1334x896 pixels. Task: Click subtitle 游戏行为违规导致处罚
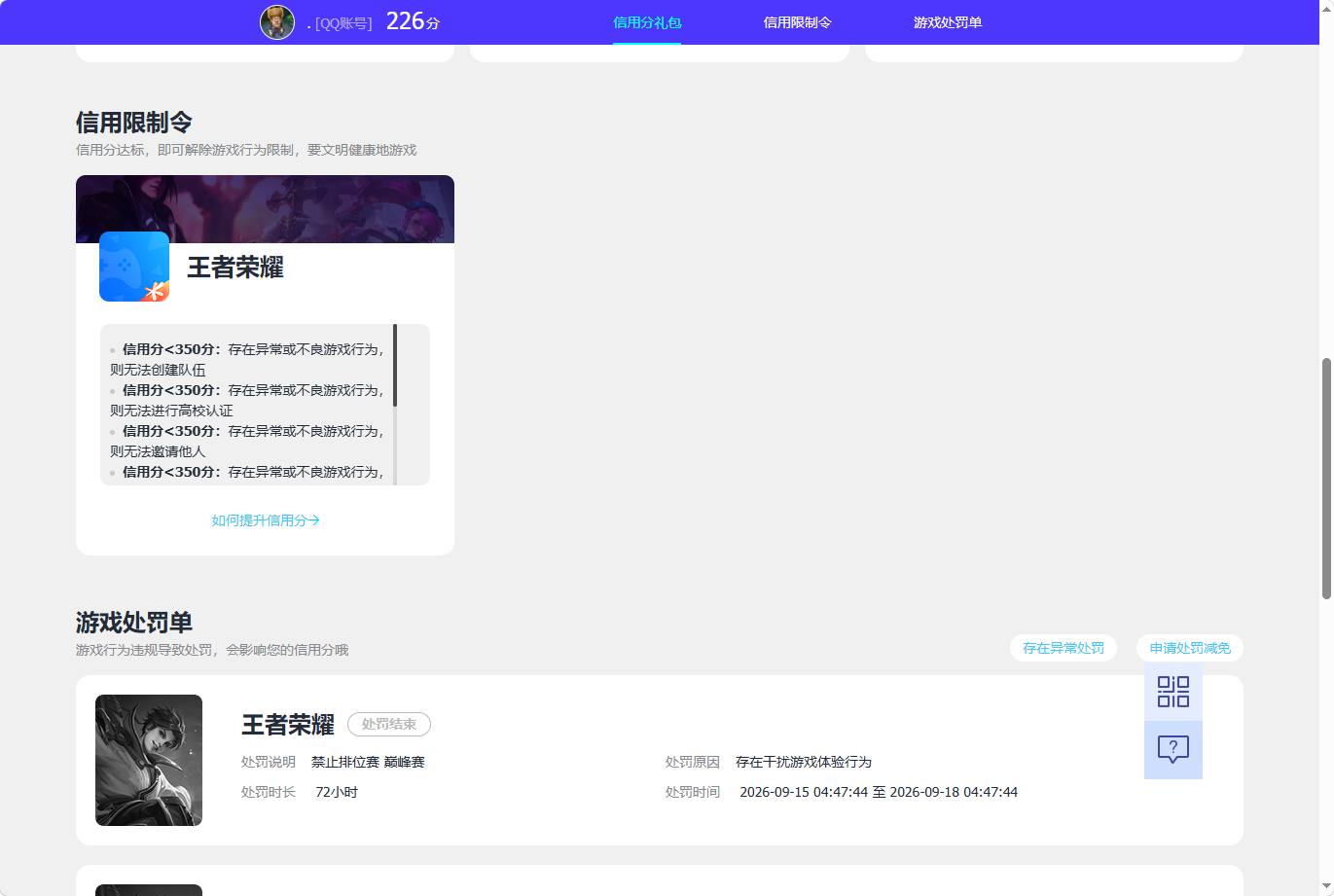(212, 650)
